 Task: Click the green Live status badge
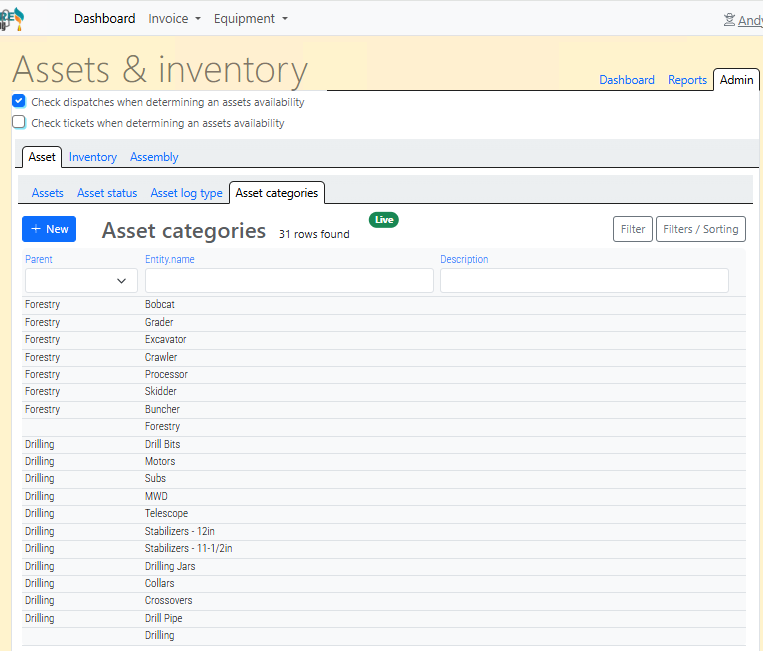(x=384, y=219)
